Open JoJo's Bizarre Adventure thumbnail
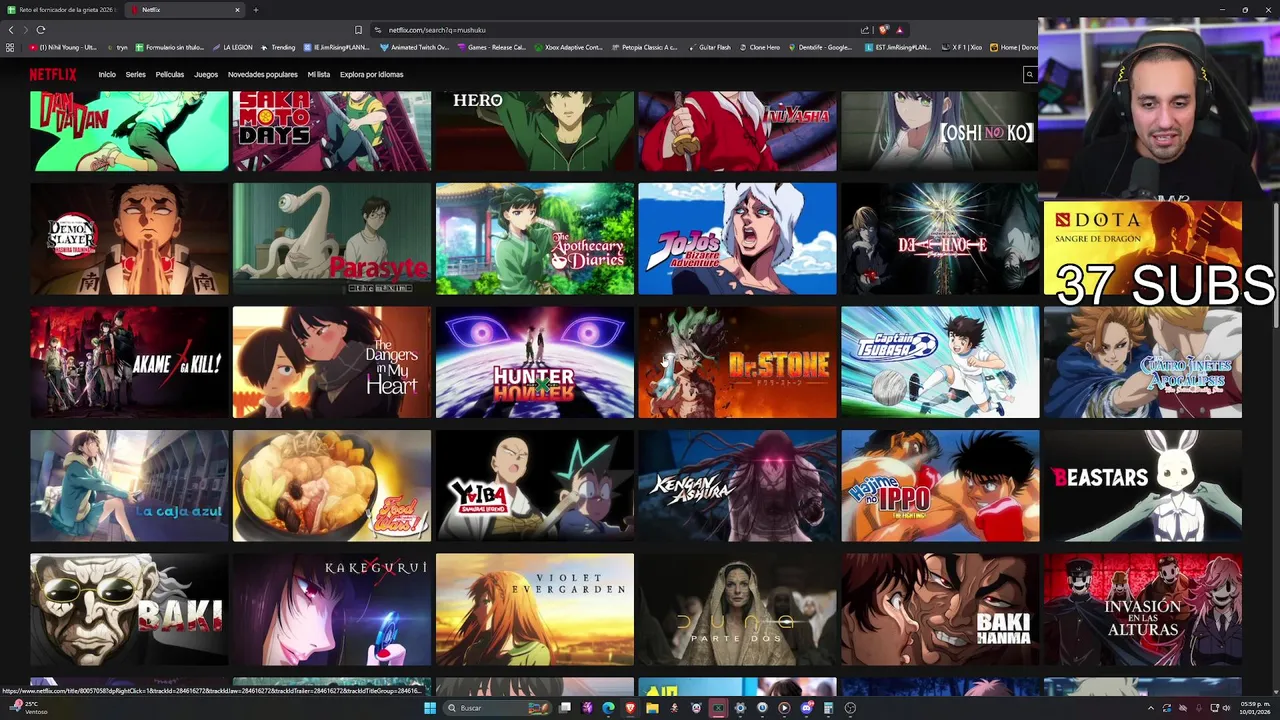1280x720 pixels. coord(737,238)
